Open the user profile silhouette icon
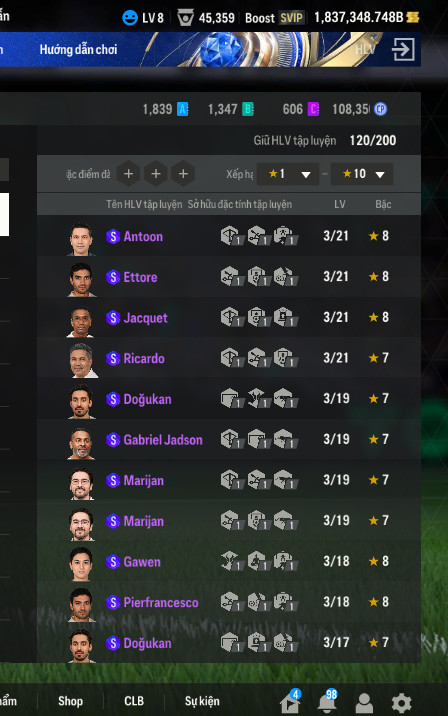This screenshot has height=716, width=448. (x=364, y=703)
